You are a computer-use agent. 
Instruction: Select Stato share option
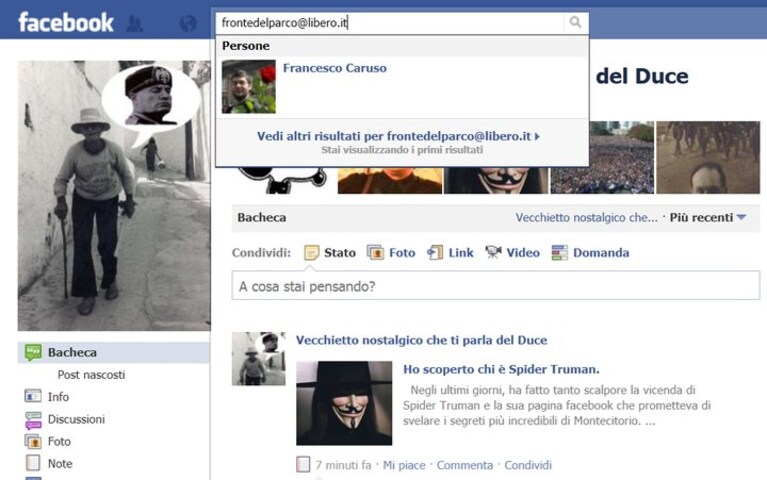(x=339, y=252)
